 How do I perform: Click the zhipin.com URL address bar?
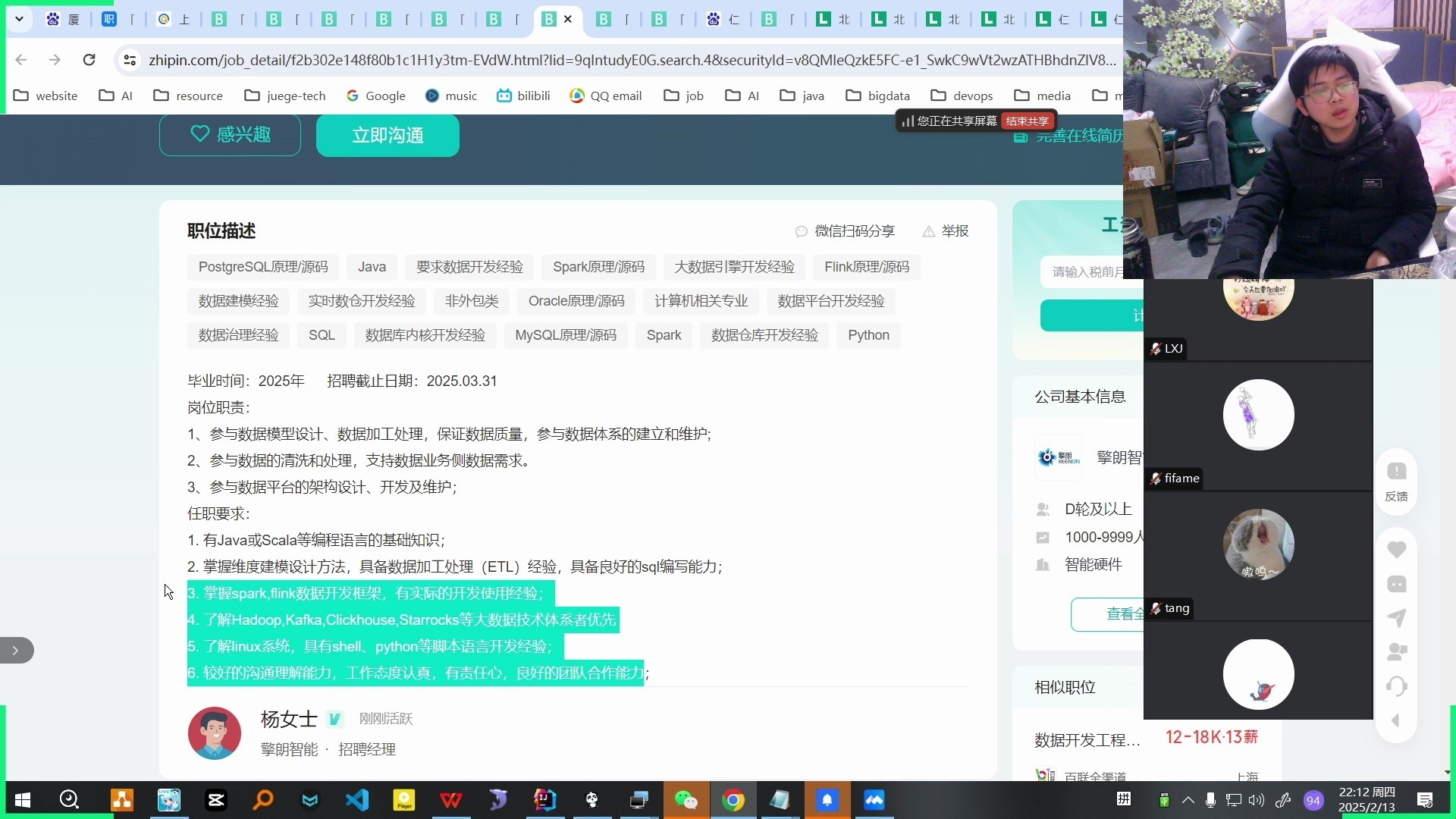coord(632,60)
